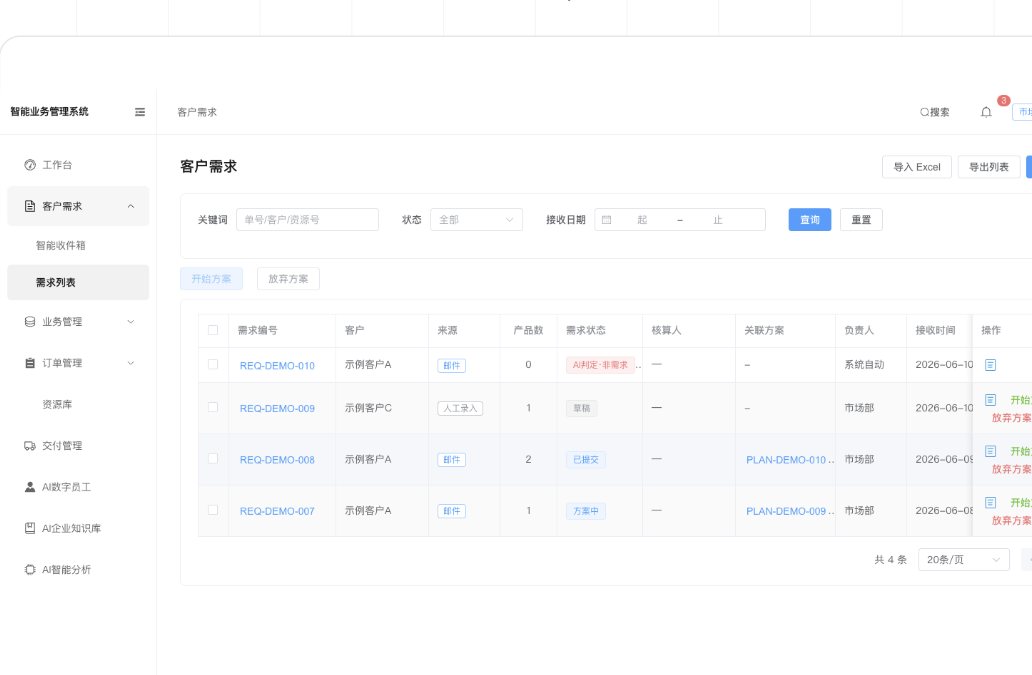
Task: Click the 草稿 status tag
Action: tap(581, 409)
